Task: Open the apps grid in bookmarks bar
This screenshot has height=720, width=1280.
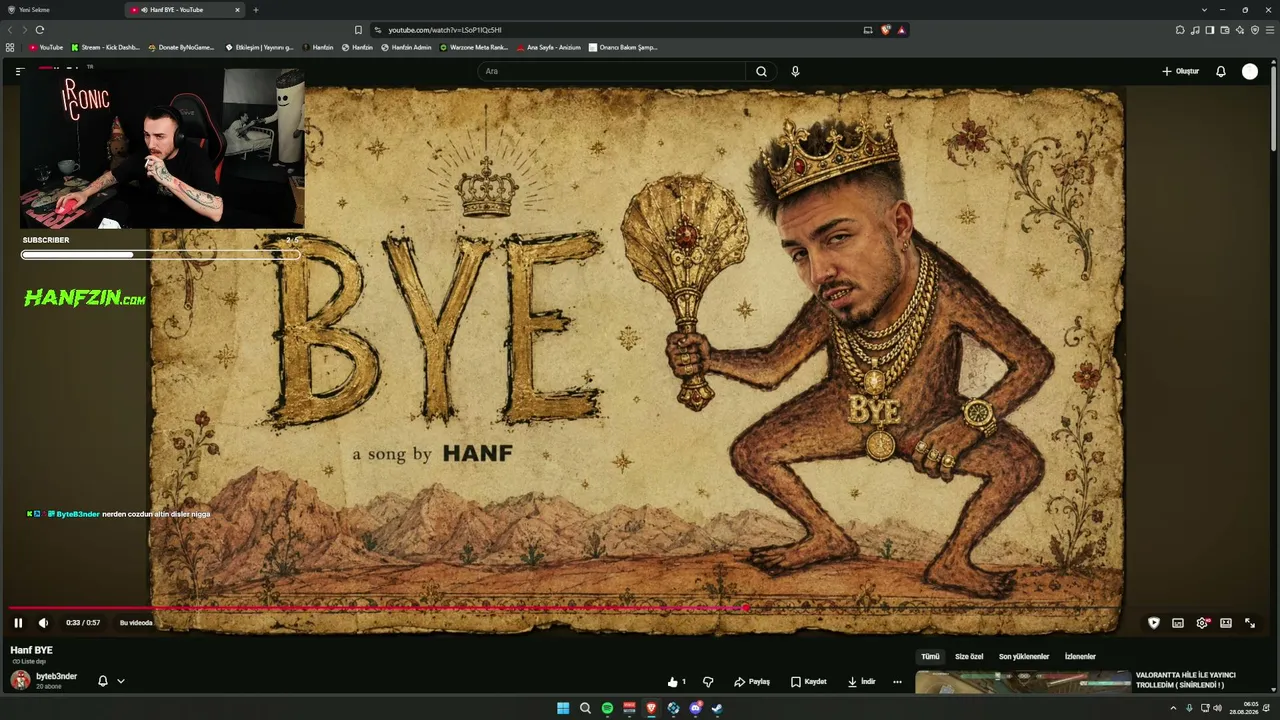Action: click(10, 47)
